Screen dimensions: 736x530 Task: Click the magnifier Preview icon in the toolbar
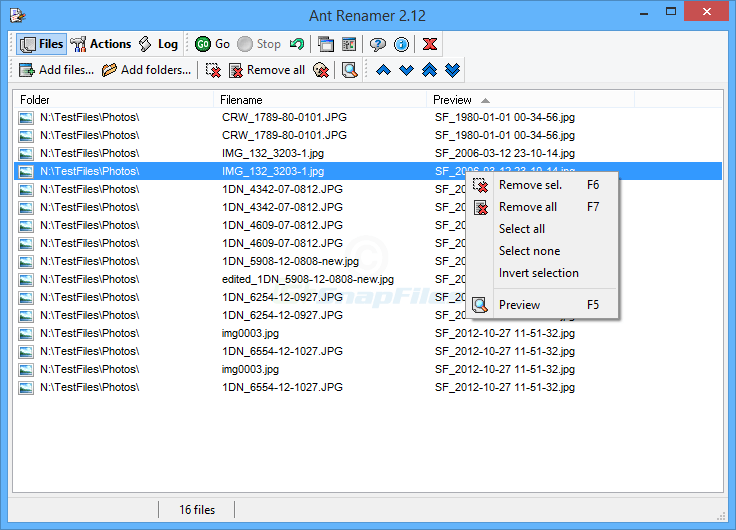(x=349, y=70)
